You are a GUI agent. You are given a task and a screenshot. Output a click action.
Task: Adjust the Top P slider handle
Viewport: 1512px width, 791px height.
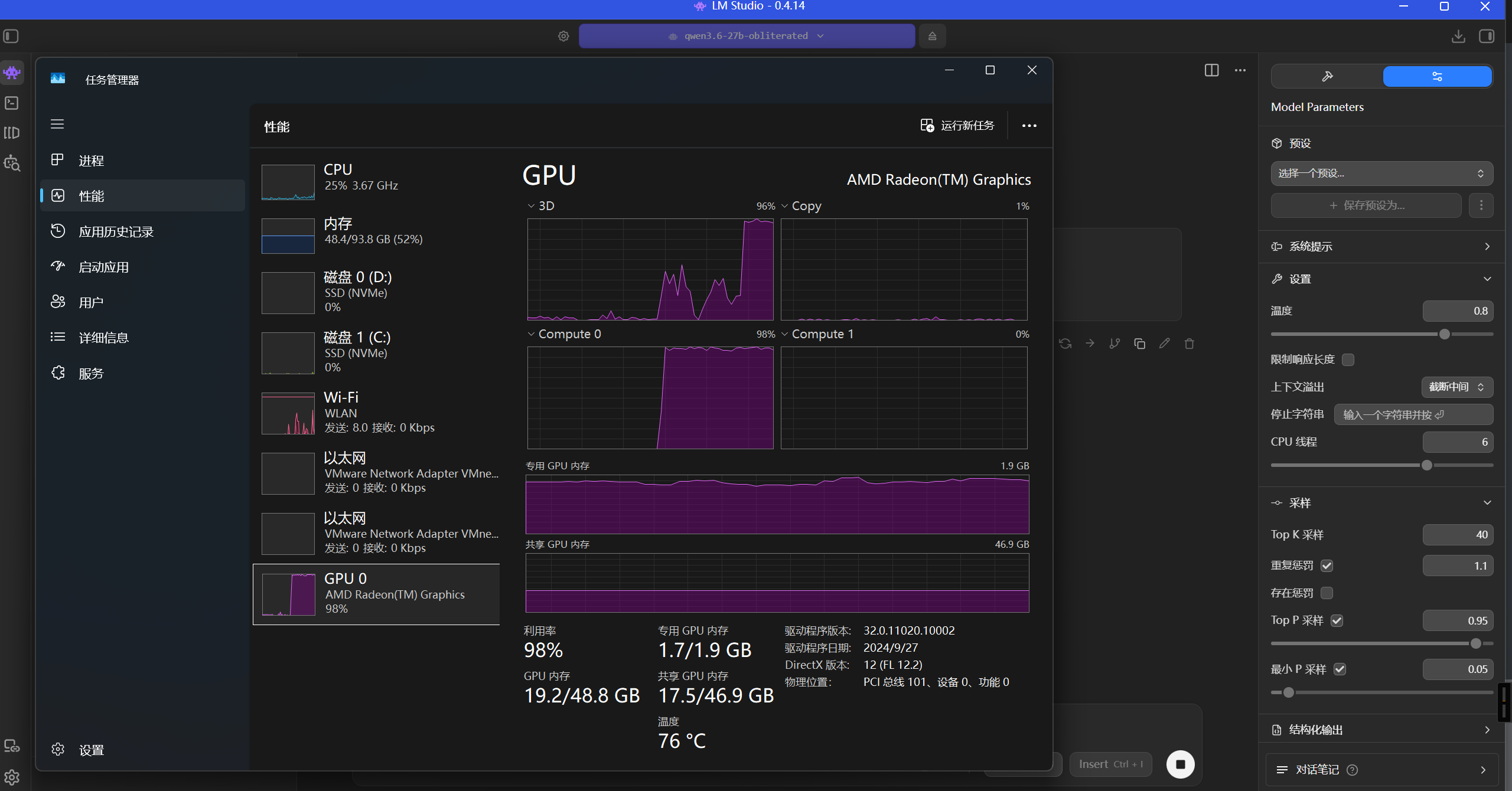1476,643
